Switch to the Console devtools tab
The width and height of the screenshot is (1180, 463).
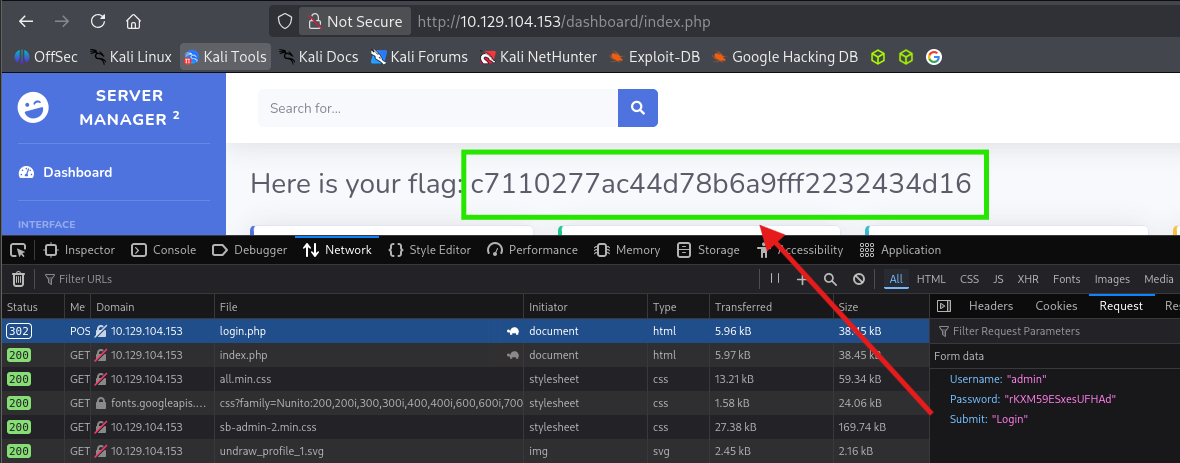(164, 250)
